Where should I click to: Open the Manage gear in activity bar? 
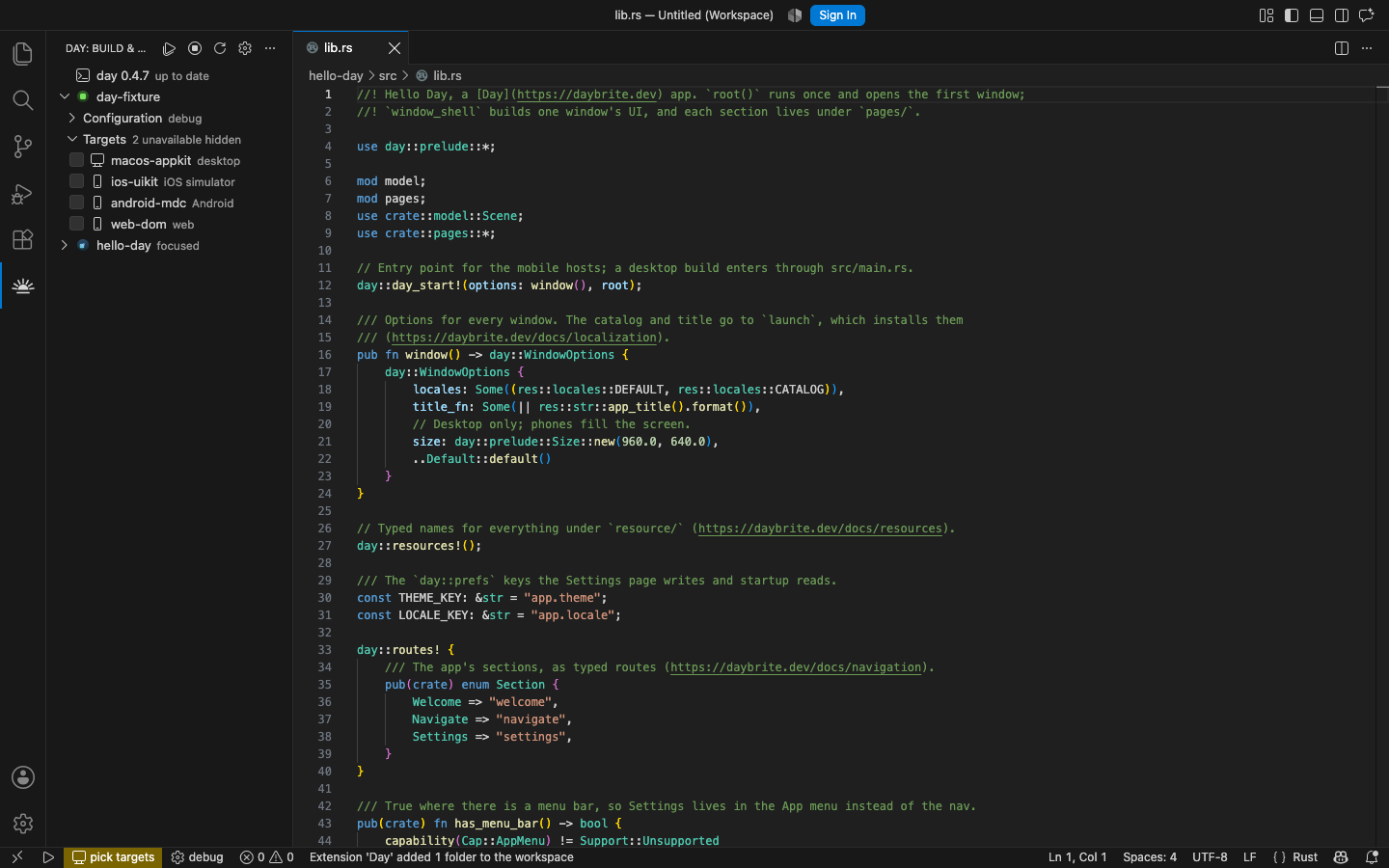click(x=22, y=824)
